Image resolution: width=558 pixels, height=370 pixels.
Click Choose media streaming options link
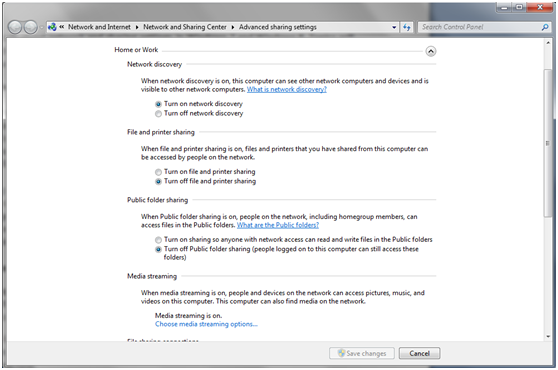coord(206,324)
